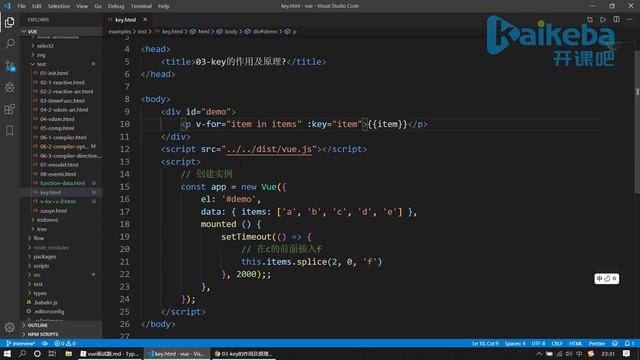This screenshot has width=640, height=360.
Task: Change indentation via Spaces: 4
Action: 515,343
